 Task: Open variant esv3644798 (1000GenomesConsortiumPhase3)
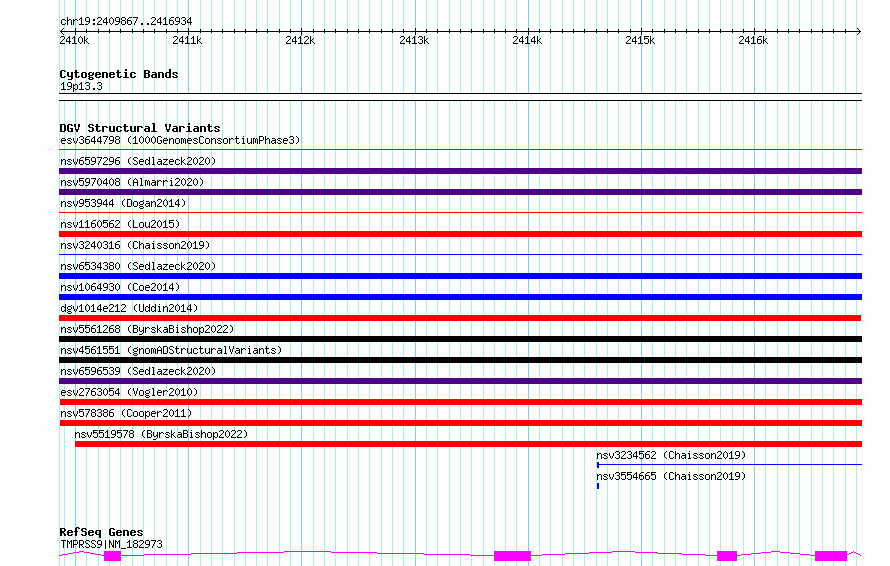[180, 140]
